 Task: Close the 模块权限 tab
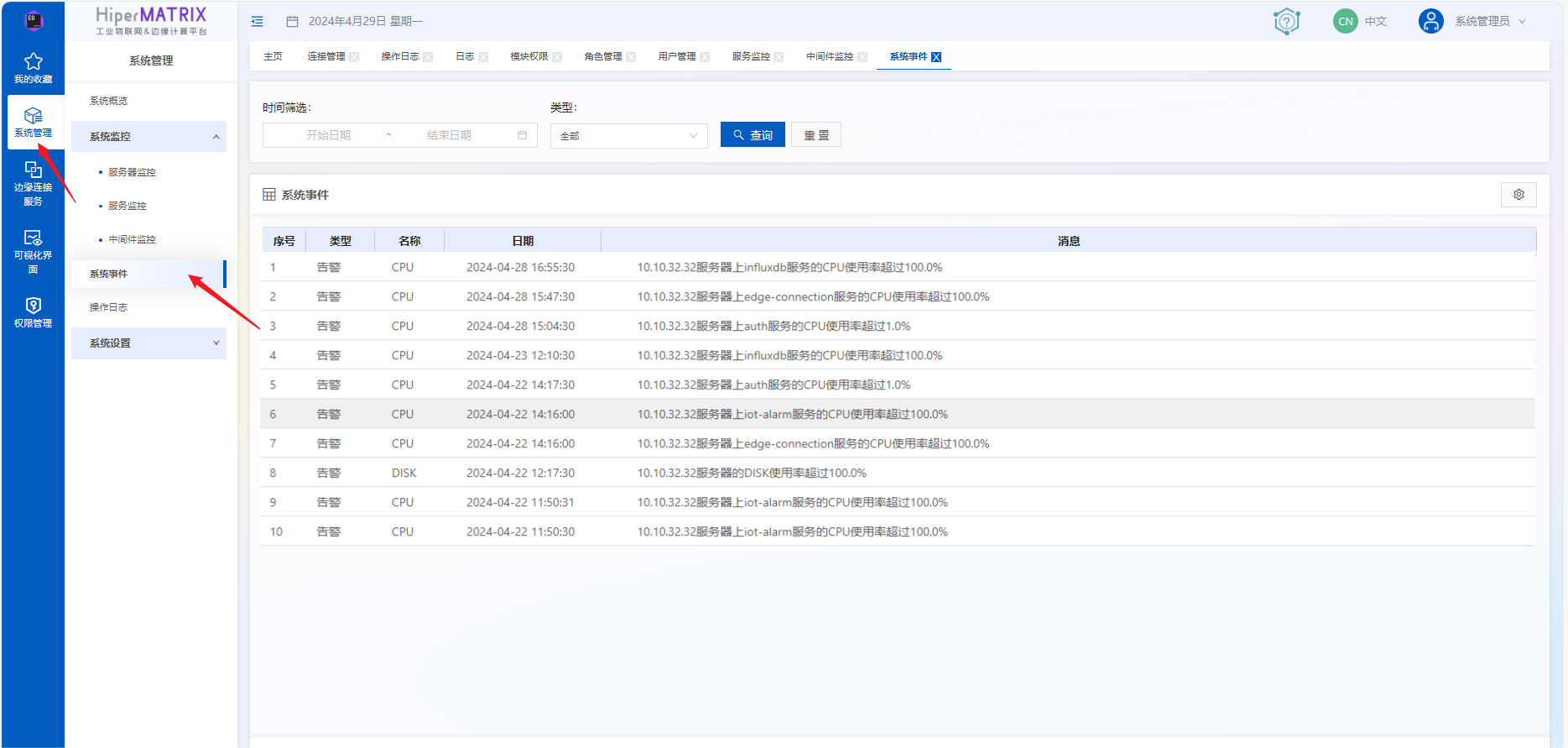[557, 57]
